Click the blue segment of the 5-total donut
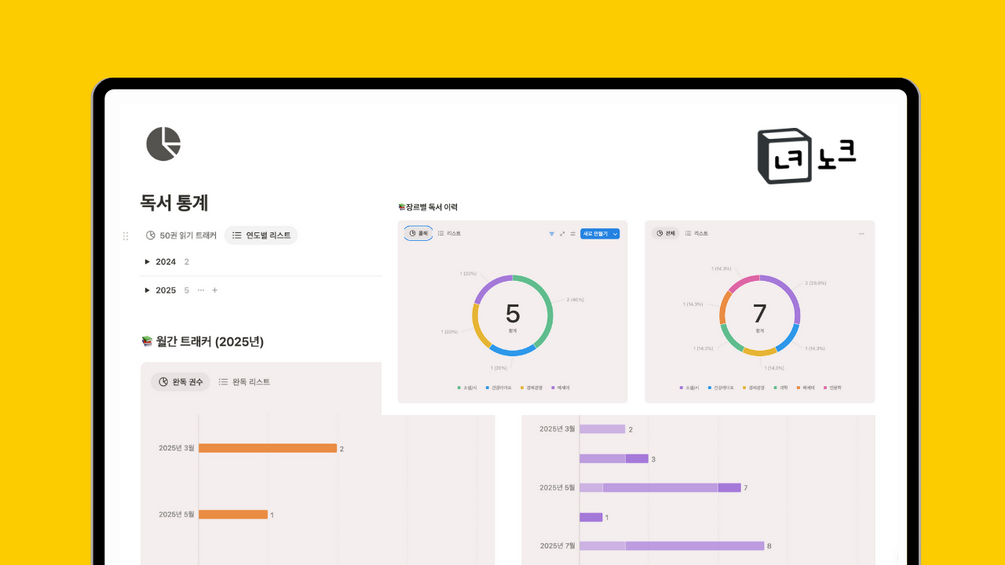This screenshot has height=565, width=1005. point(513,352)
